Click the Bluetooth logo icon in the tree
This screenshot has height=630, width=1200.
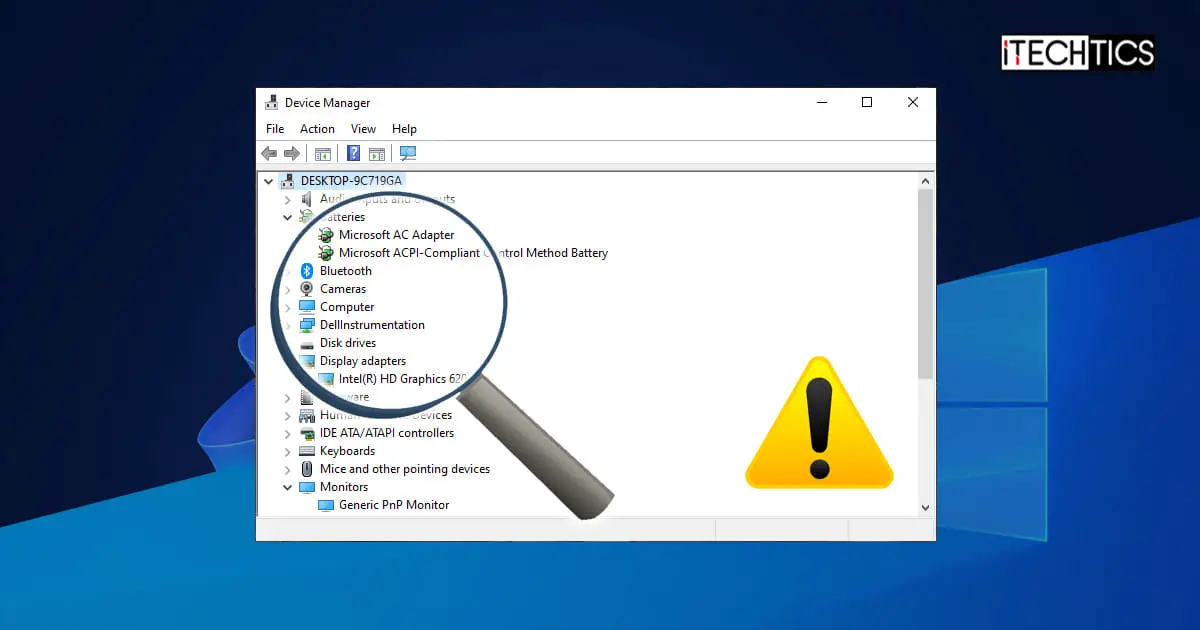pyautogui.click(x=307, y=271)
